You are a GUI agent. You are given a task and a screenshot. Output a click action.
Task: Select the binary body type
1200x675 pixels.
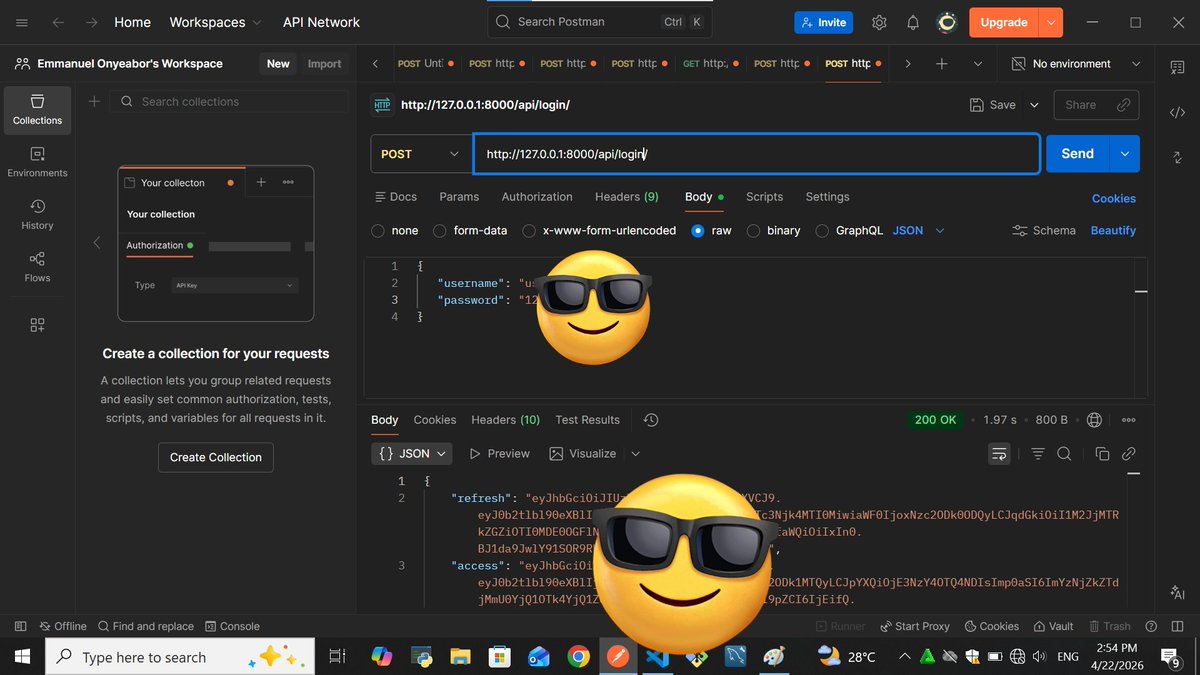754,231
